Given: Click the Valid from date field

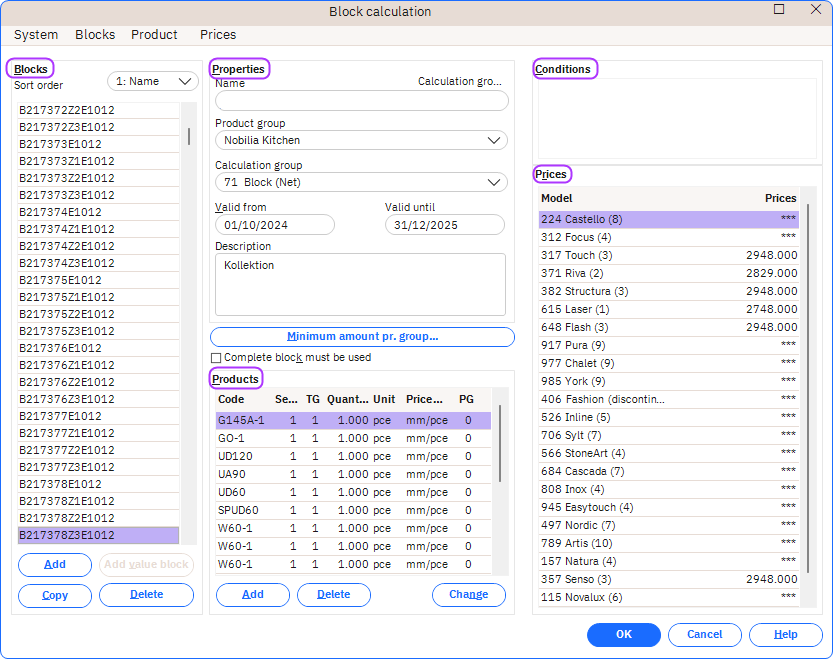Looking at the screenshot, I should tap(274, 225).
